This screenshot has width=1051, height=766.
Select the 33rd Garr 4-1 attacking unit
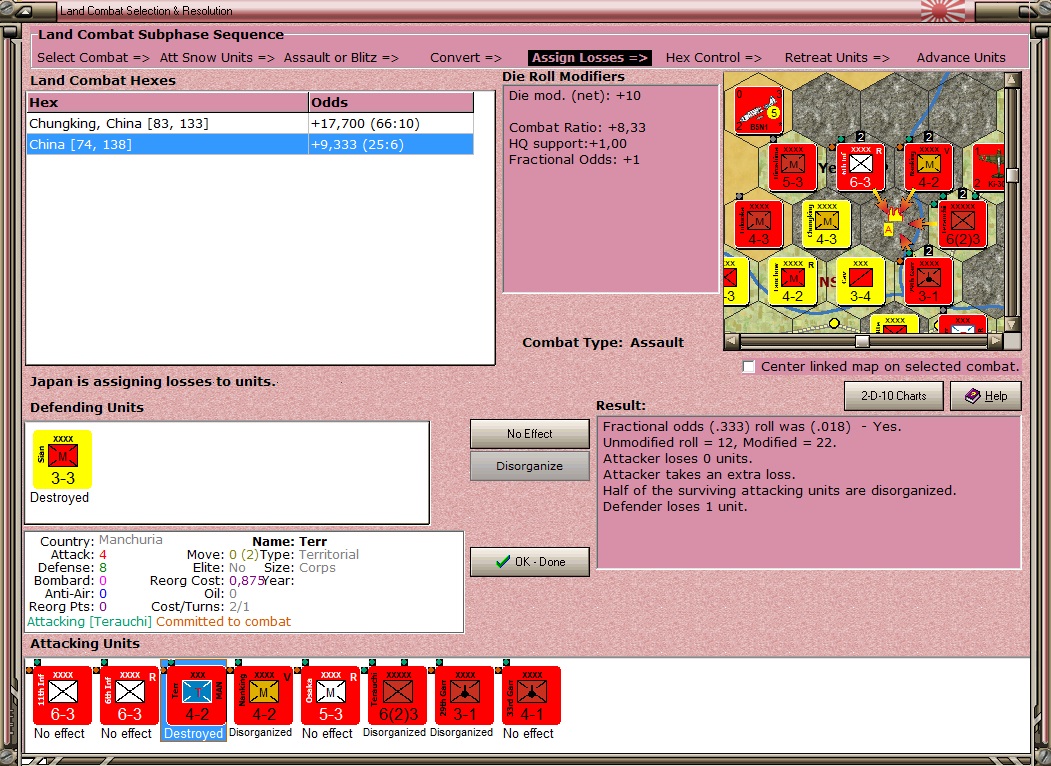[x=532, y=696]
